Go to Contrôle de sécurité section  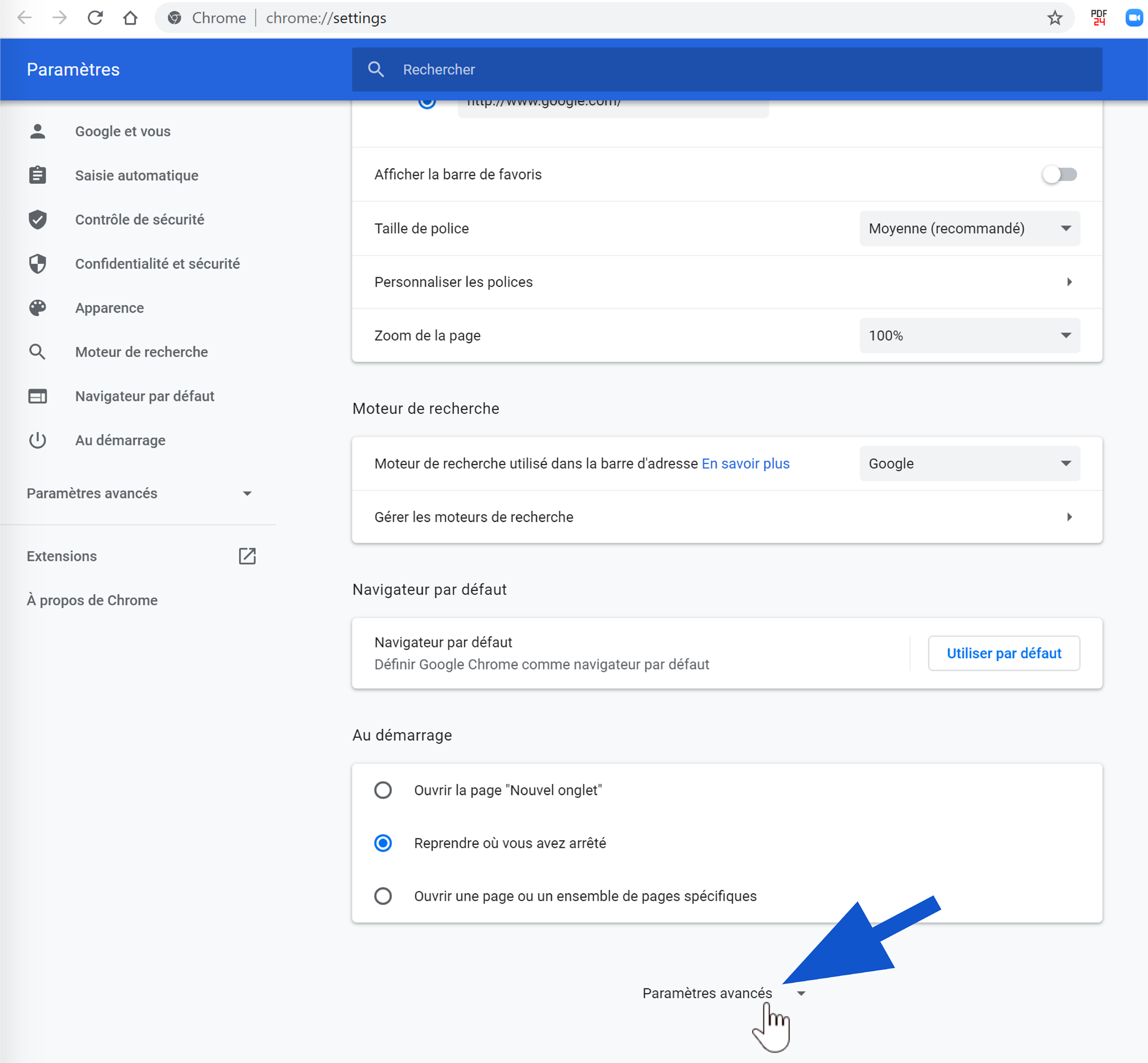click(140, 220)
